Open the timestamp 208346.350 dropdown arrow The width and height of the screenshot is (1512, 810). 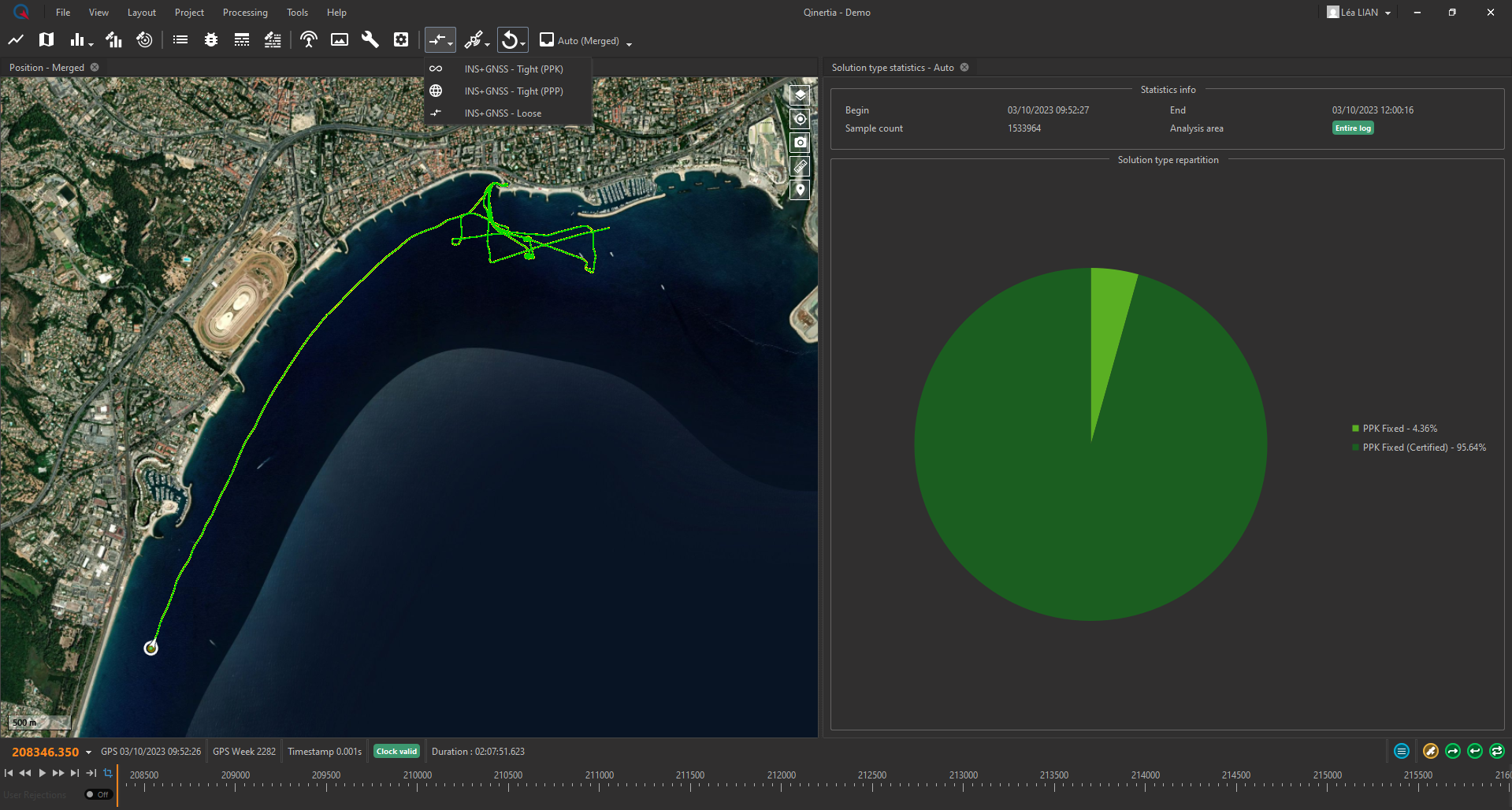point(88,752)
